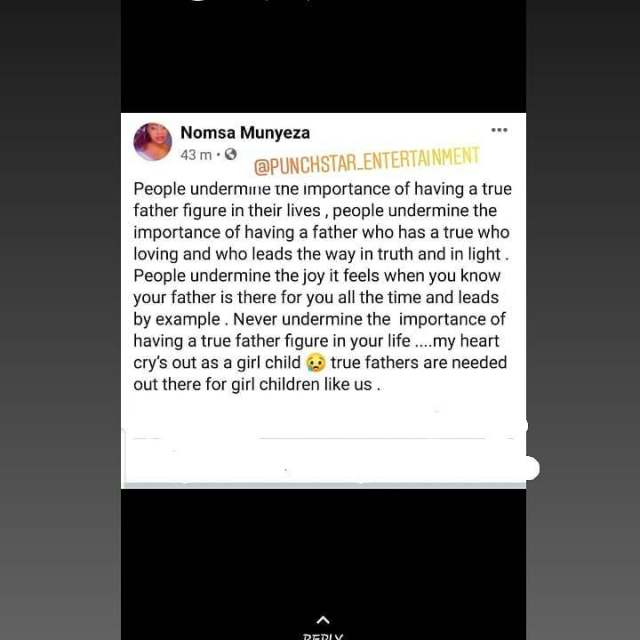Click the post's first line "People undermine"

click(x=202, y=189)
